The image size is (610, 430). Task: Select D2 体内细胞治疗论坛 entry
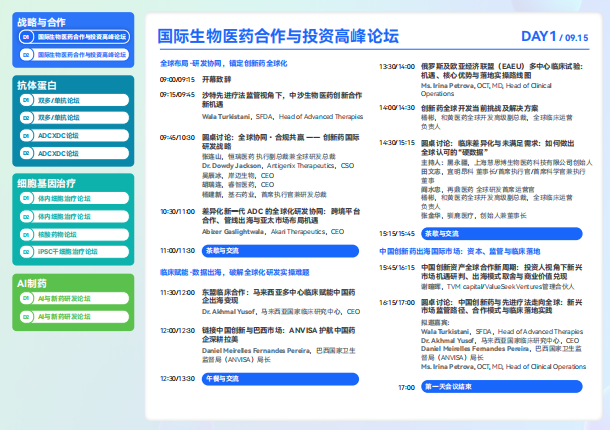pyautogui.click(x=74, y=216)
